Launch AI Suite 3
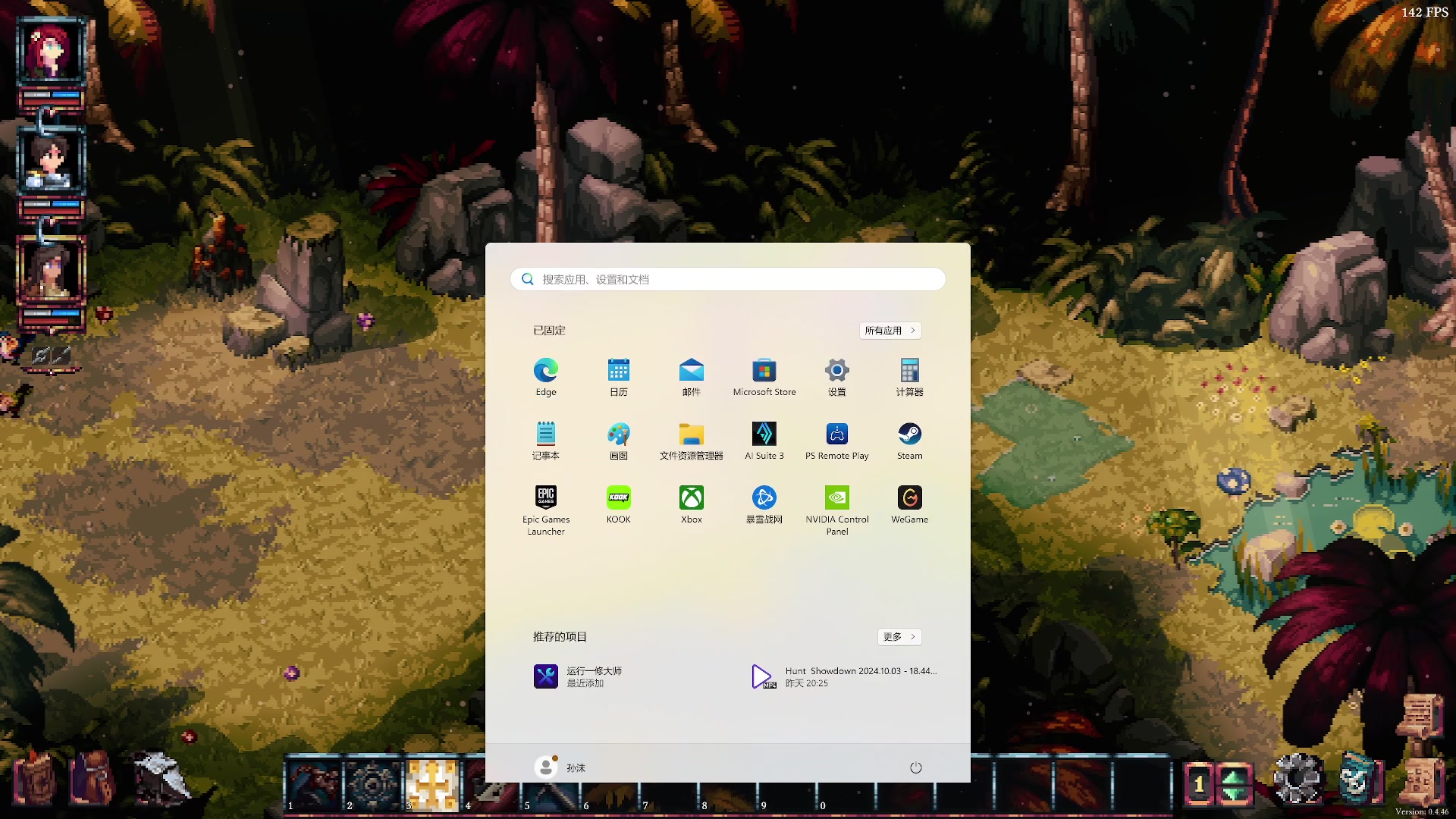 click(x=764, y=441)
